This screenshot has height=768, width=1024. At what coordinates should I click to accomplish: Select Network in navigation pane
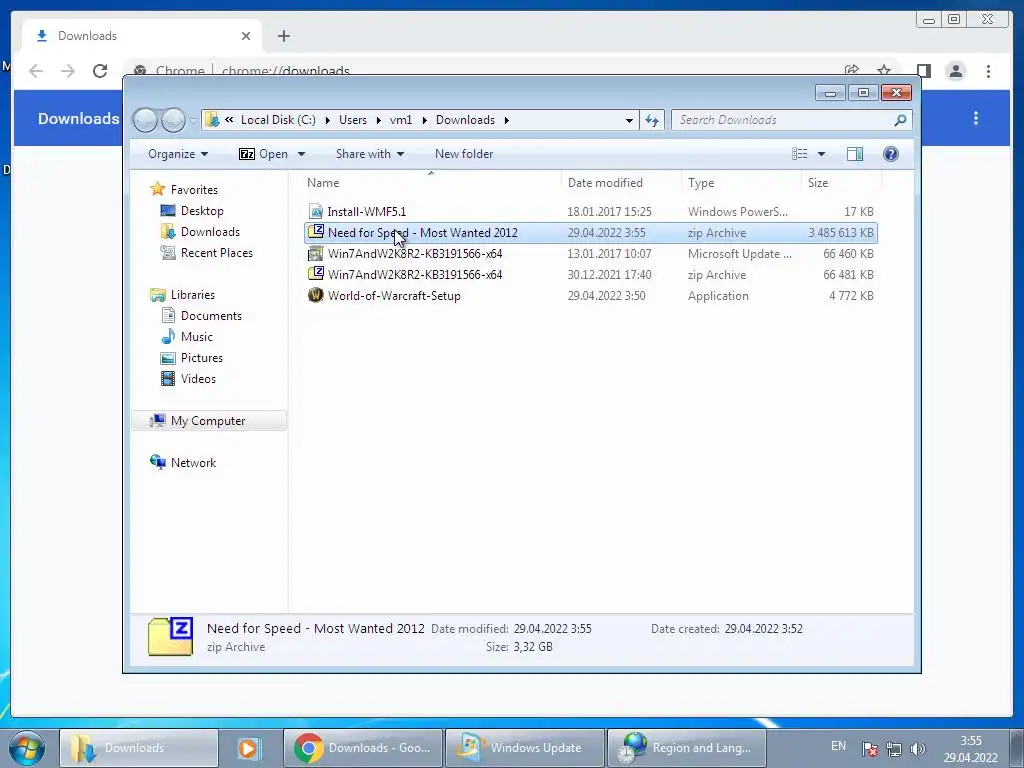click(193, 462)
